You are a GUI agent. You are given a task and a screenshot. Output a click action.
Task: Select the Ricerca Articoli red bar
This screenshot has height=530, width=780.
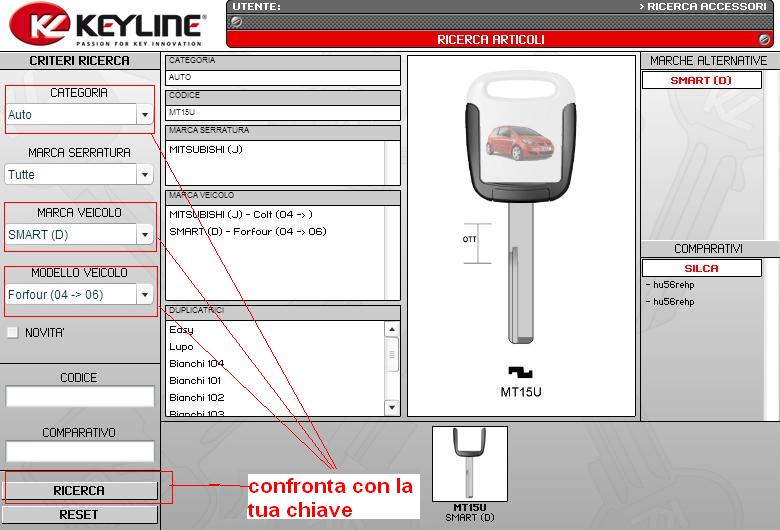(499, 39)
